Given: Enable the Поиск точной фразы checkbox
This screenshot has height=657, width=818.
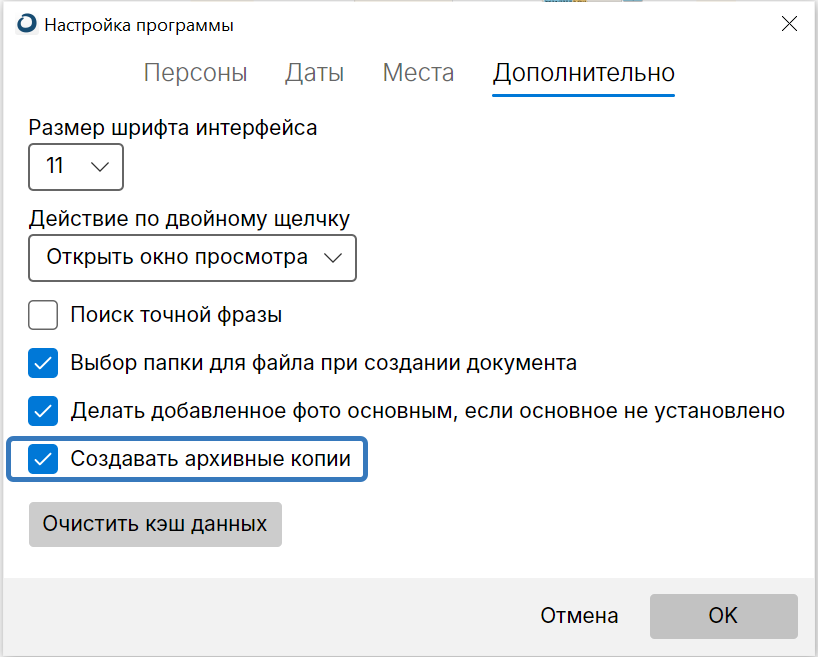Looking at the screenshot, I should 43,316.
